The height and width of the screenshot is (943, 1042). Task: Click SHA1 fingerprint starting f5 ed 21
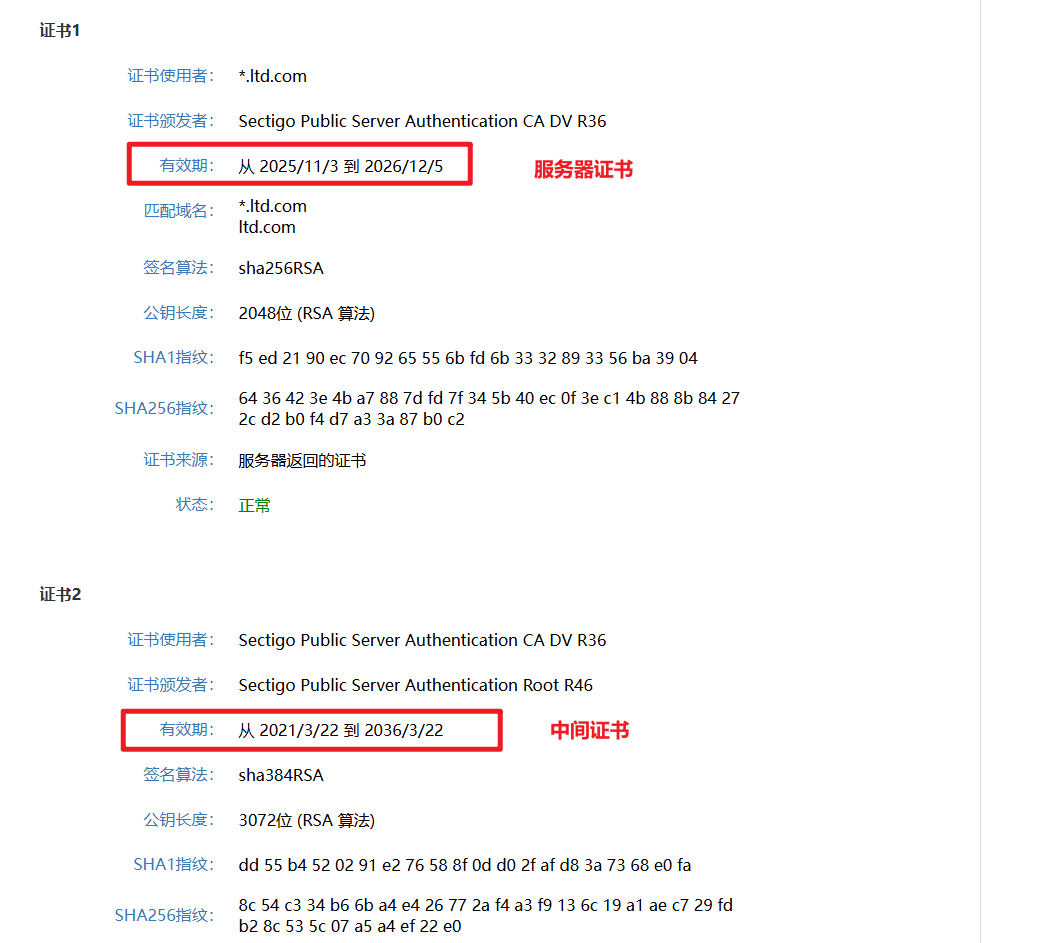coord(468,358)
